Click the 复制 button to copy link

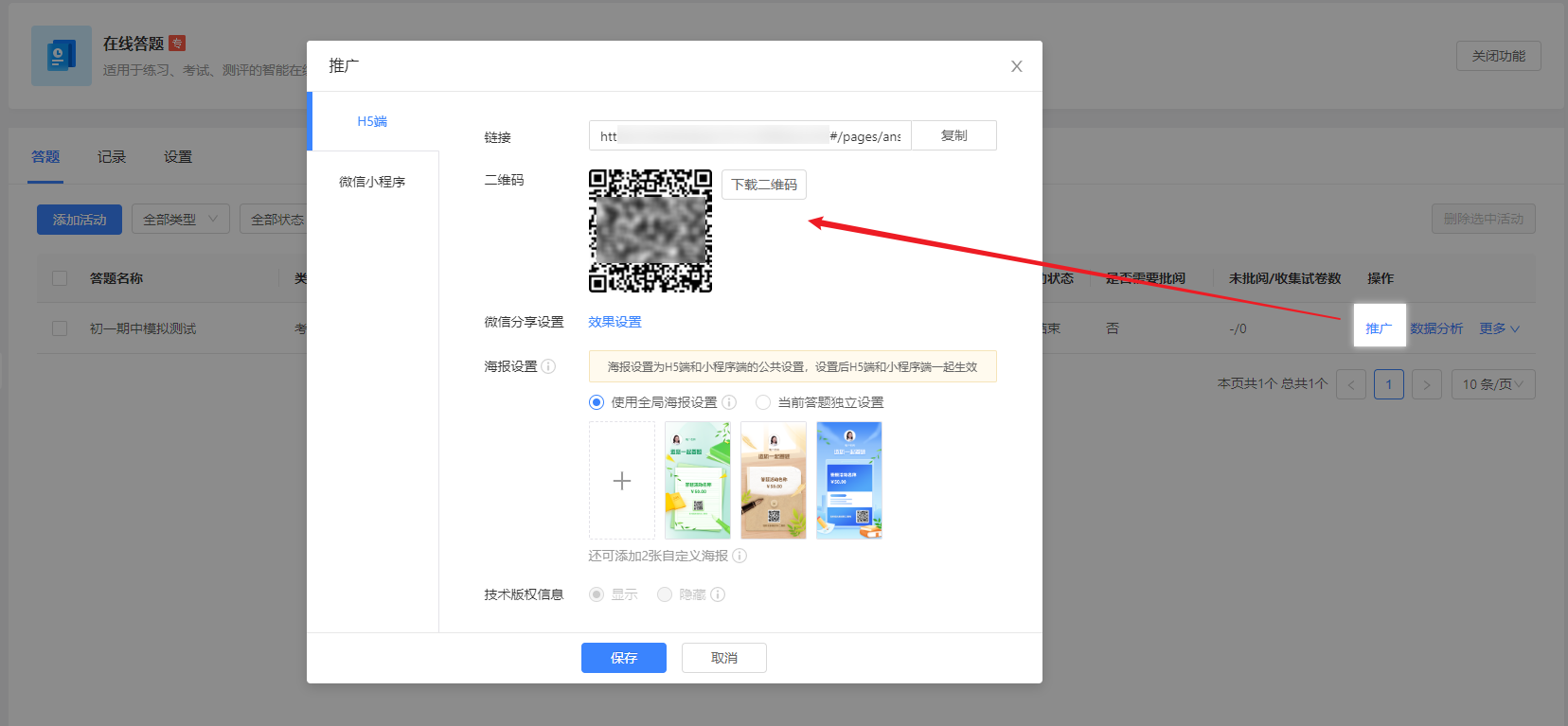click(x=953, y=135)
